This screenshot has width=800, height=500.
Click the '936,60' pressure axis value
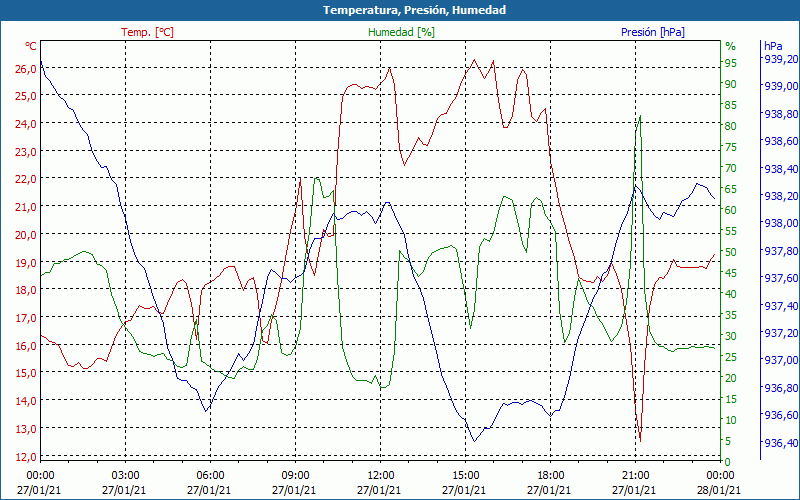click(781, 415)
